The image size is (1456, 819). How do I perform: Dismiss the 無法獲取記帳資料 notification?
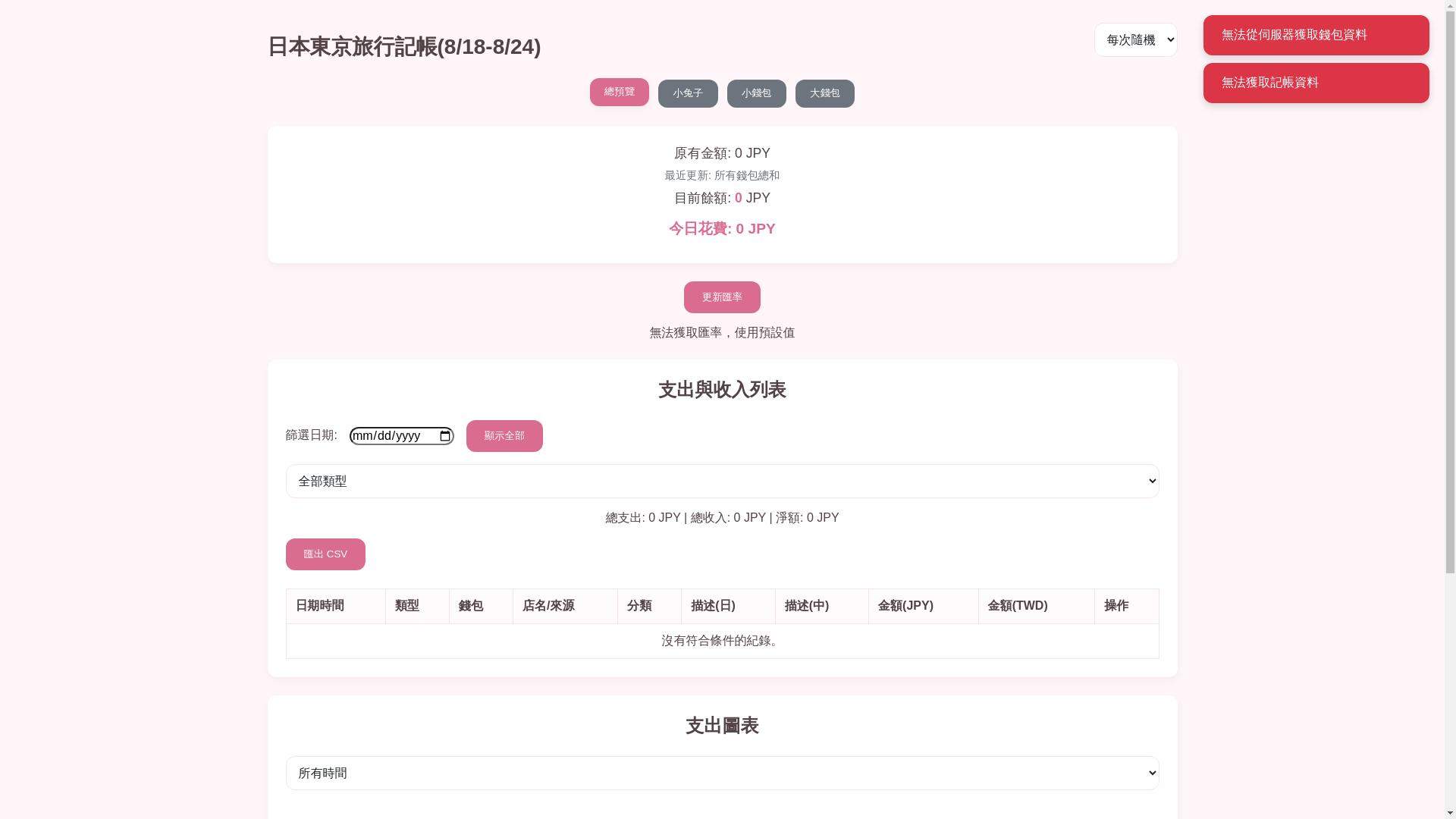click(1316, 83)
